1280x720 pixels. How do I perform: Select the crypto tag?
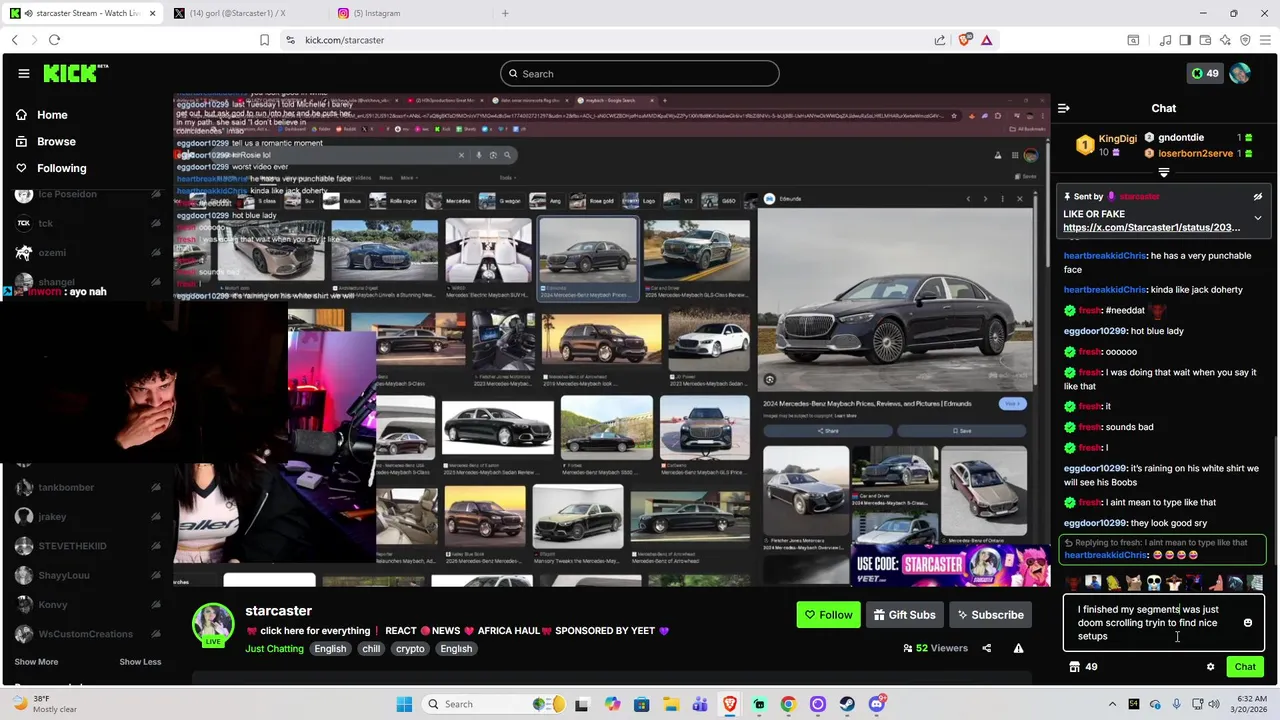click(410, 649)
